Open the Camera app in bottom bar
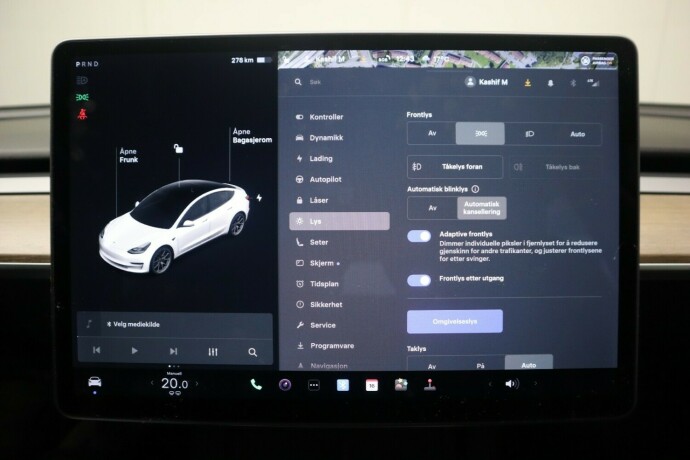Image resolution: width=690 pixels, height=460 pixels. pyautogui.click(x=285, y=385)
